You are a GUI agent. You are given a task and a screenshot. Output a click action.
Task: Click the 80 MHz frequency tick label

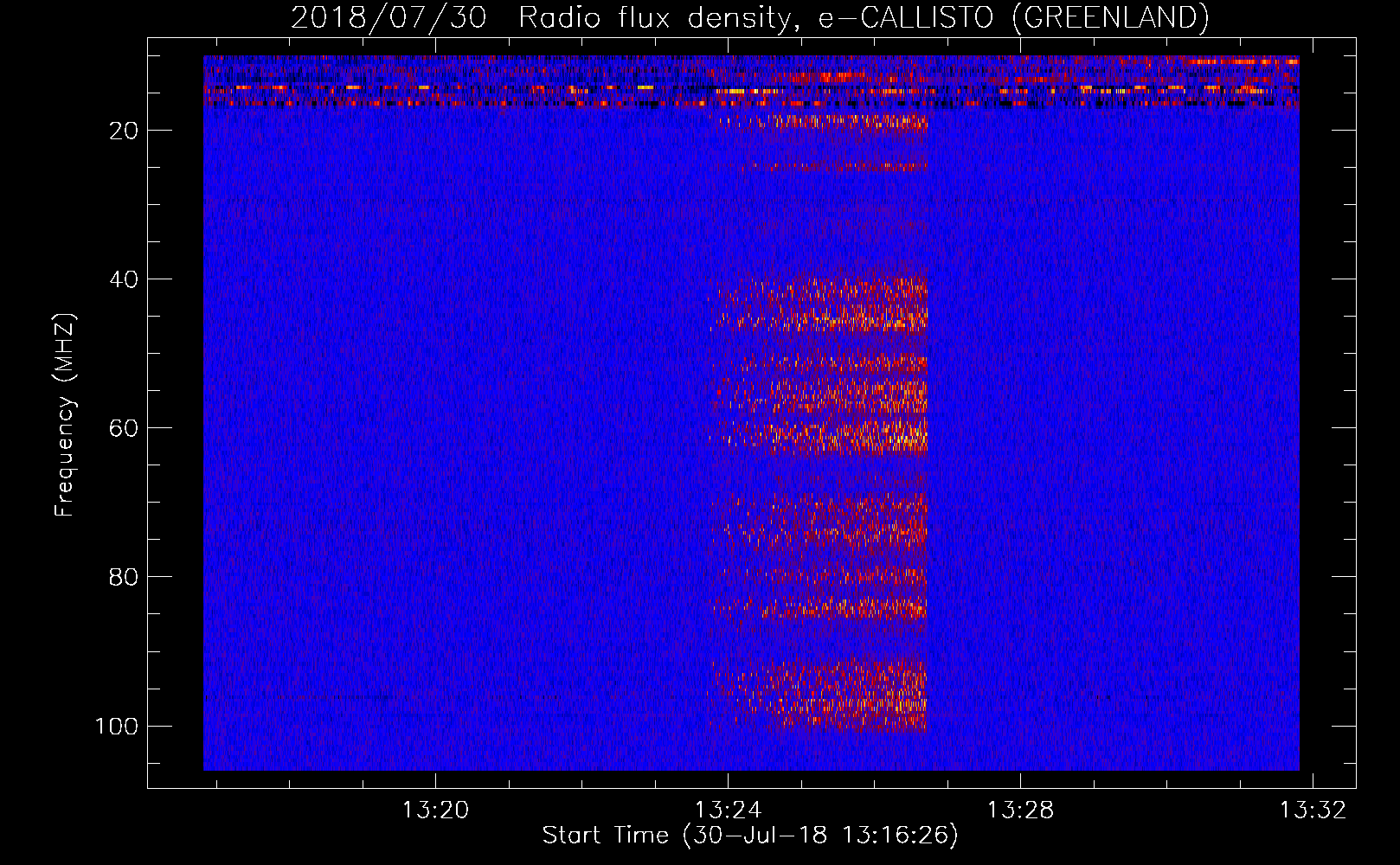point(124,577)
